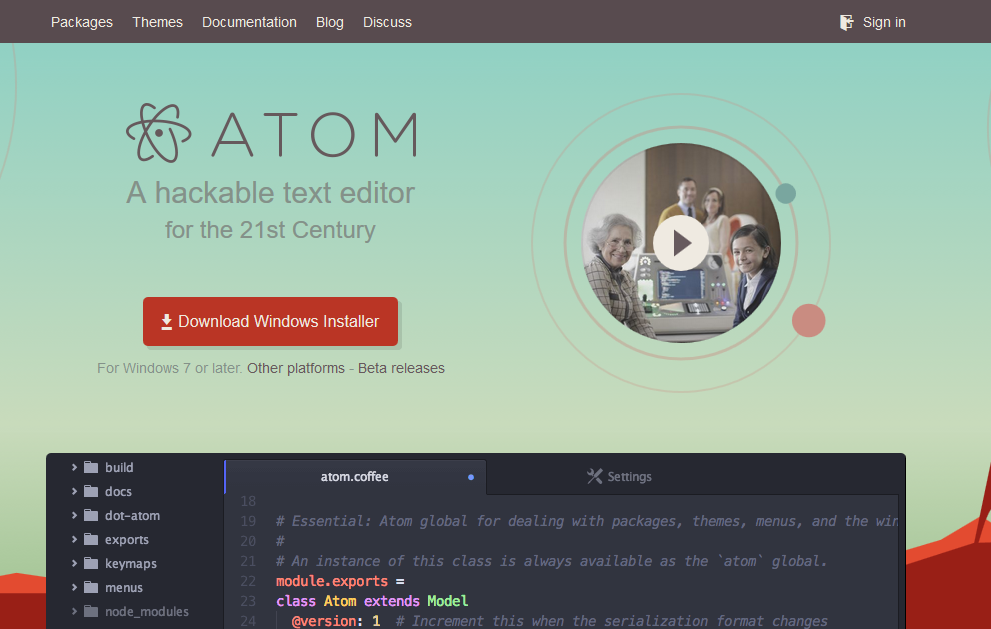991x629 pixels.
Task: Open the Themes page
Action: pyautogui.click(x=157, y=22)
